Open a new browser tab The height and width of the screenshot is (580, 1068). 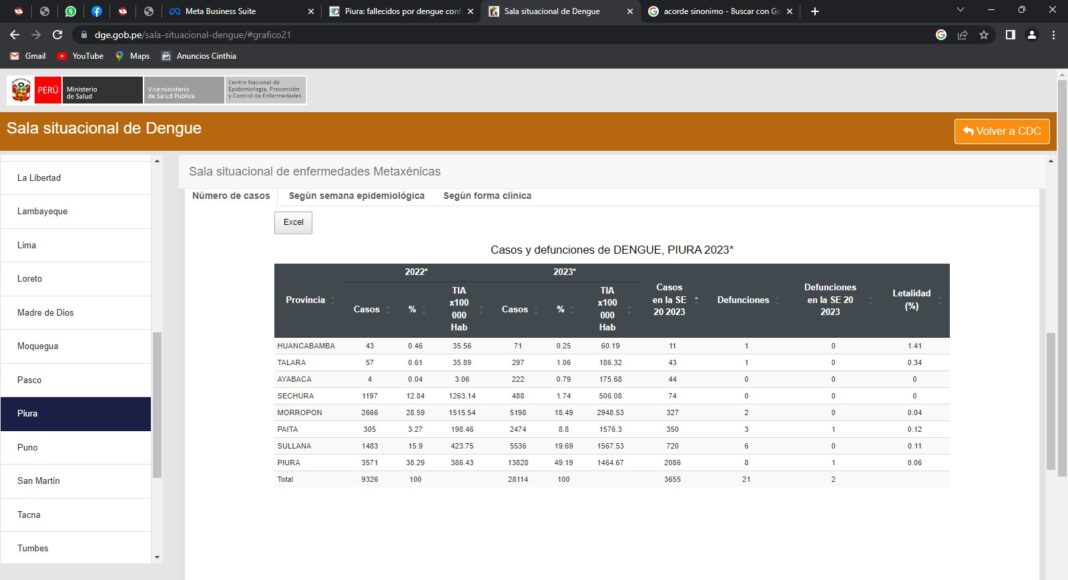pos(815,12)
